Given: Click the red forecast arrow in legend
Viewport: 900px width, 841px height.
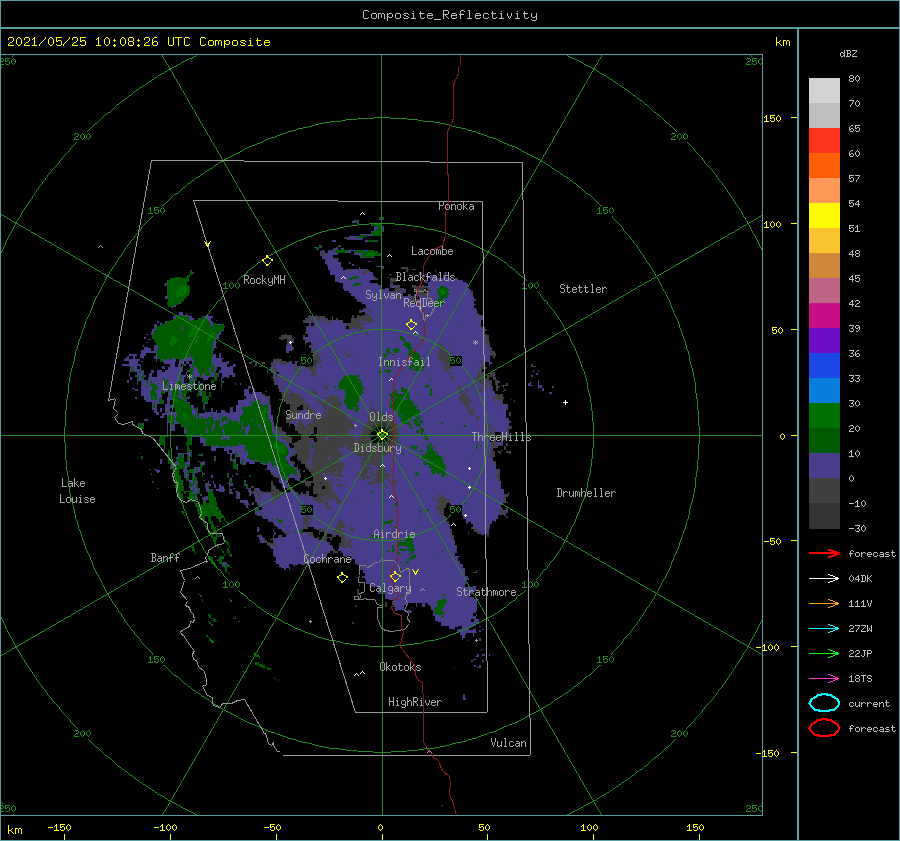Looking at the screenshot, I should 824,553.
